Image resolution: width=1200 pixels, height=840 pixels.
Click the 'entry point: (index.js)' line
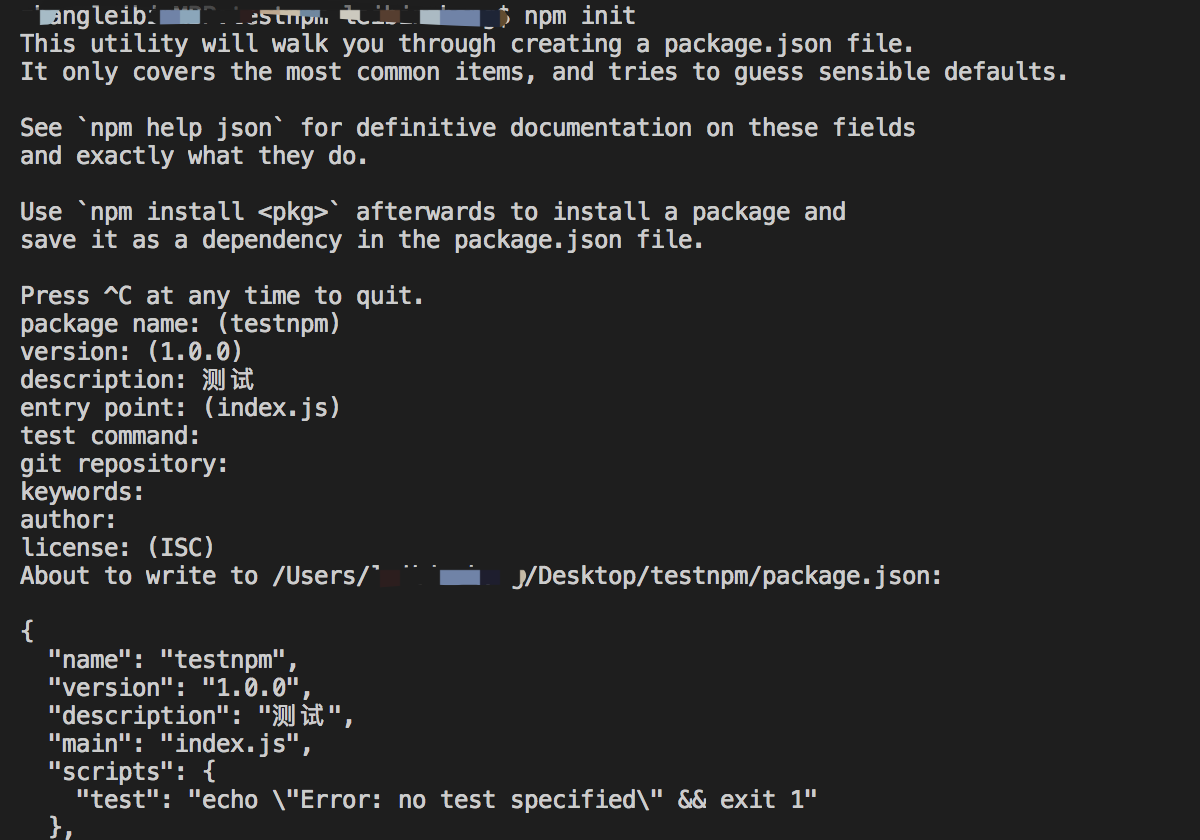coord(181,408)
